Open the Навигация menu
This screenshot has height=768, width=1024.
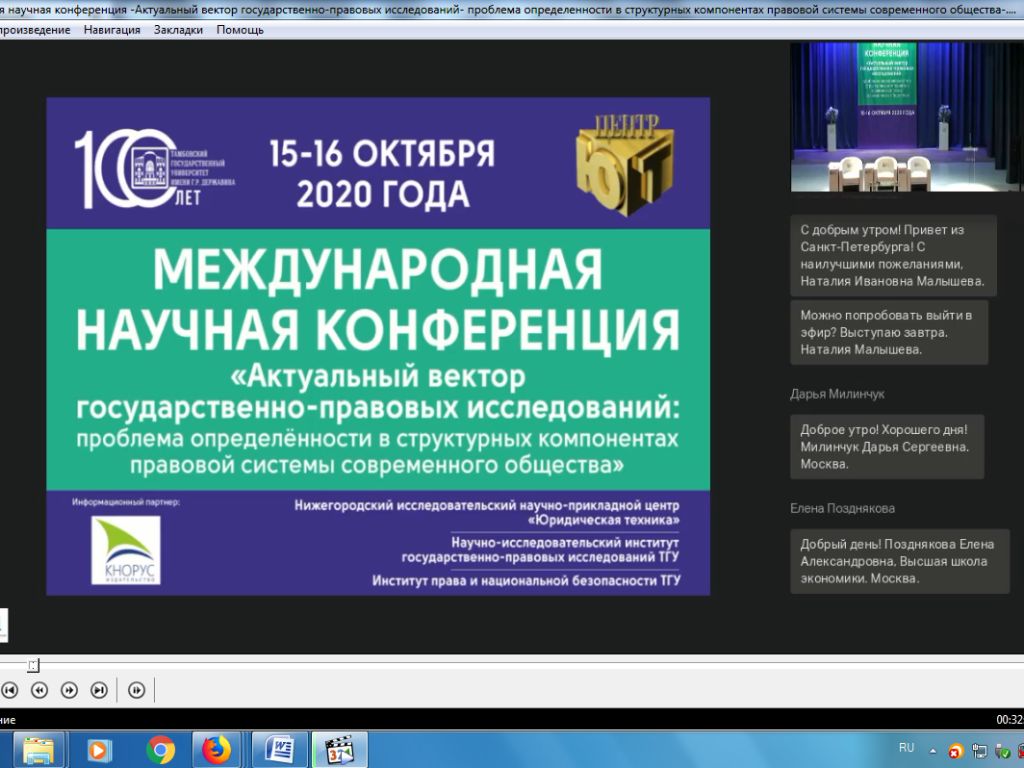[x=112, y=29]
